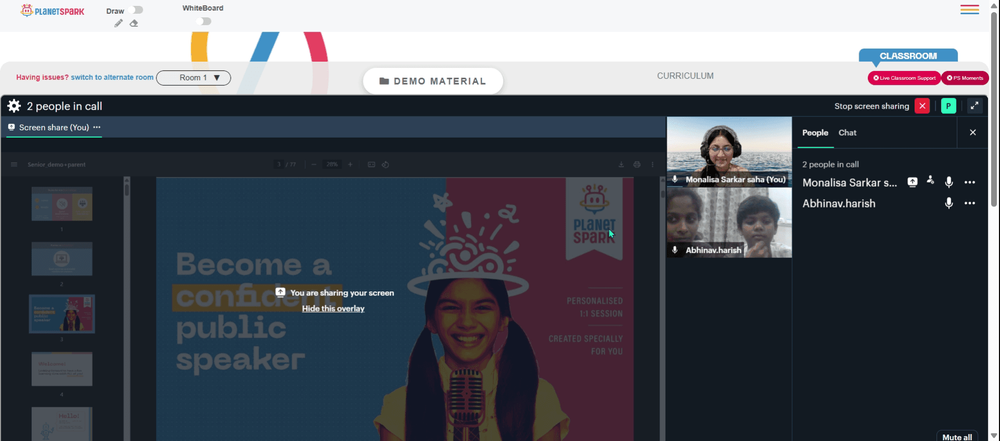Mute Monalisa Sarkar in people list

(949, 183)
